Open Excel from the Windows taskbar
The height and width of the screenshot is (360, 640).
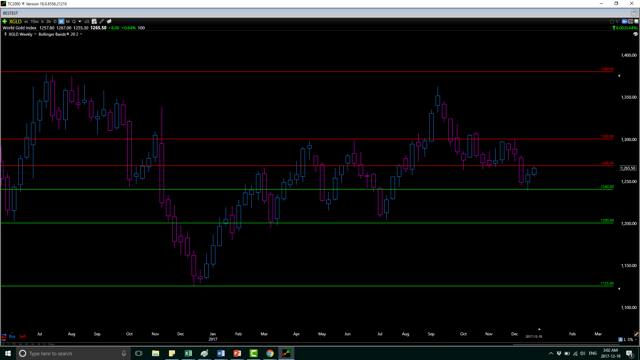[x=188, y=353]
